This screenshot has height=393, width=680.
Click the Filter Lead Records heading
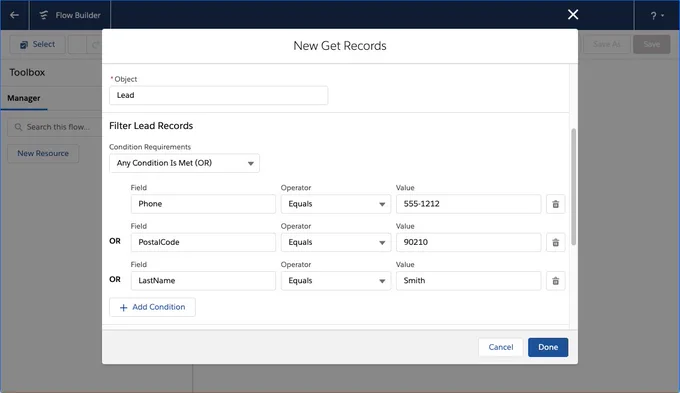click(151, 126)
